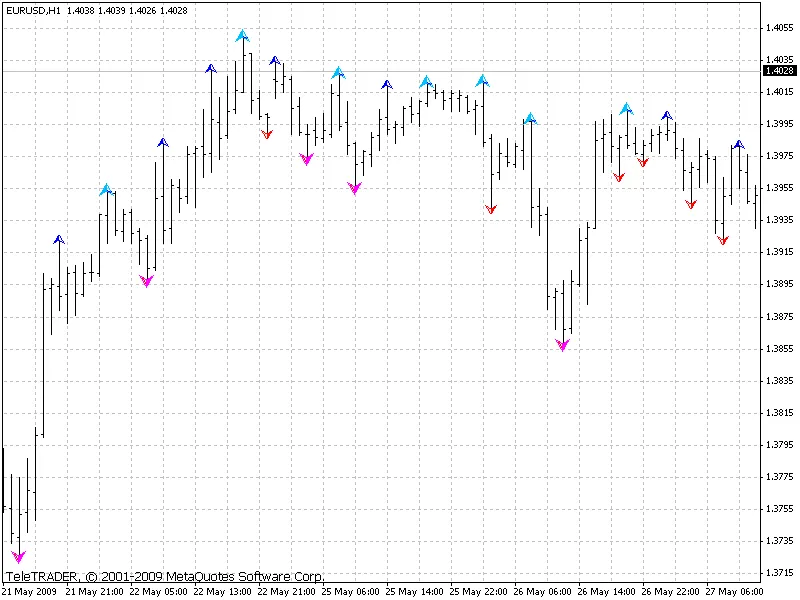Viewport: 800px width, 600px height.
Task: Click the rightmost red down arrow near 1.3920
Action: 723,240
